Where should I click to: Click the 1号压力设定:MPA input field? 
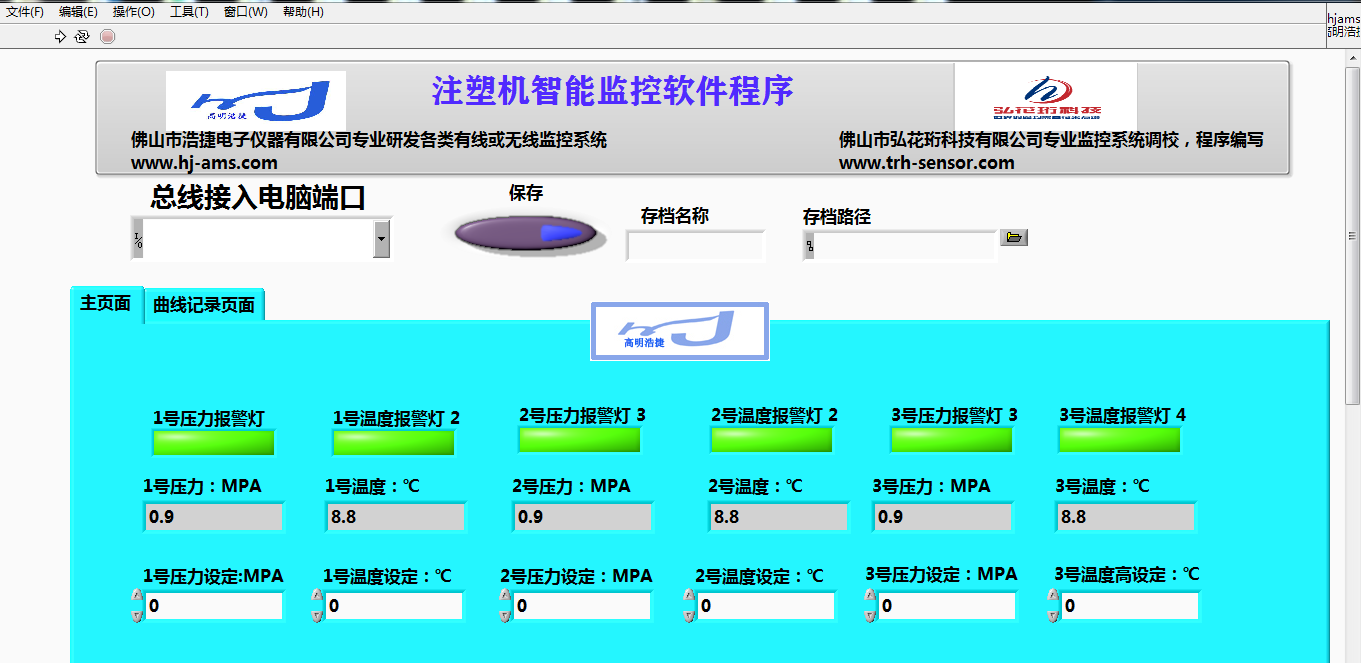(214, 606)
